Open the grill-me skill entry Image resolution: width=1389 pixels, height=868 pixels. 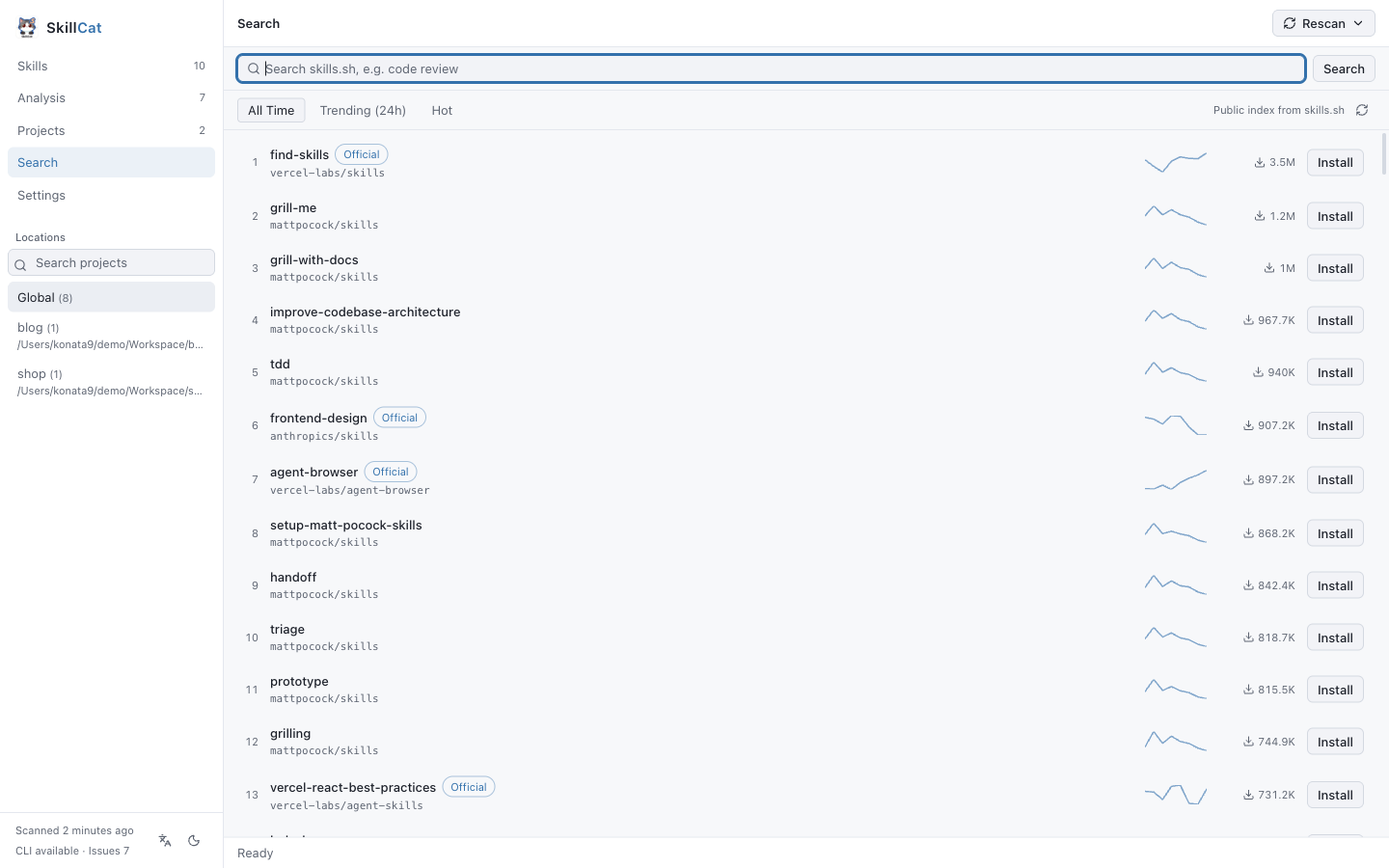(x=293, y=207)
